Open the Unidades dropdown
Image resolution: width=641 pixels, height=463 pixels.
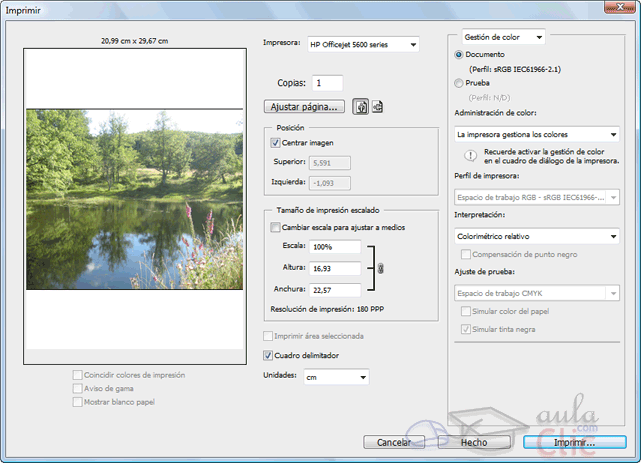pyautogui.click(x=336, y=377)
